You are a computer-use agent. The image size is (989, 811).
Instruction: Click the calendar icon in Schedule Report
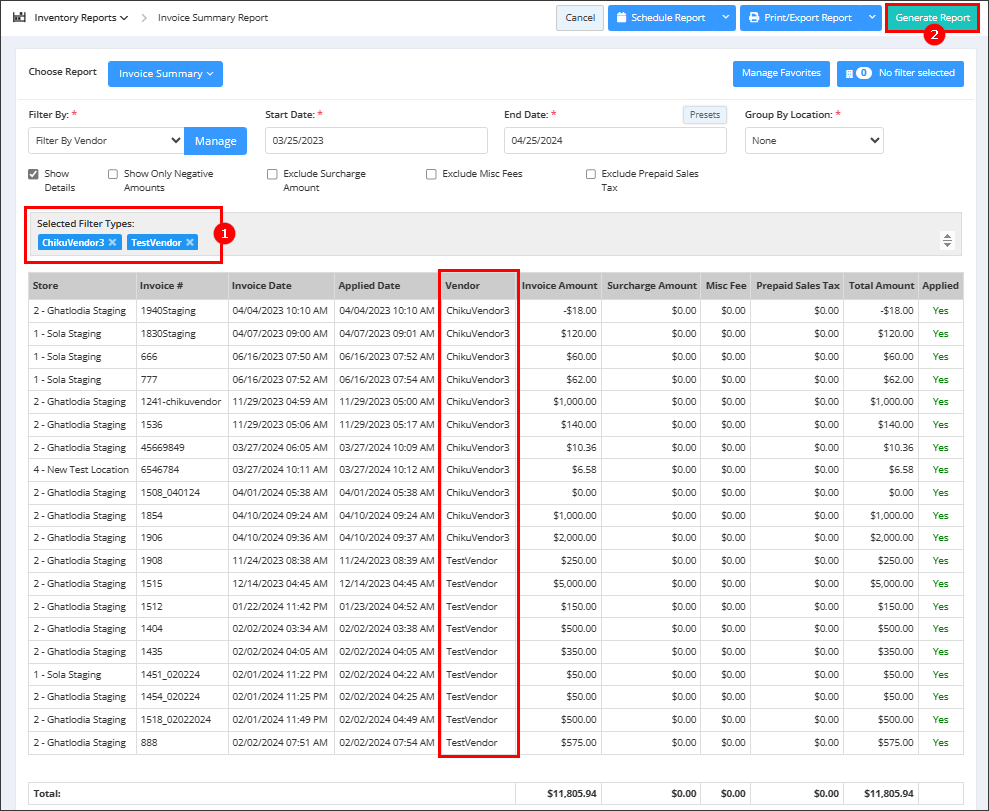pyautogui.click(x=621, y=18)
